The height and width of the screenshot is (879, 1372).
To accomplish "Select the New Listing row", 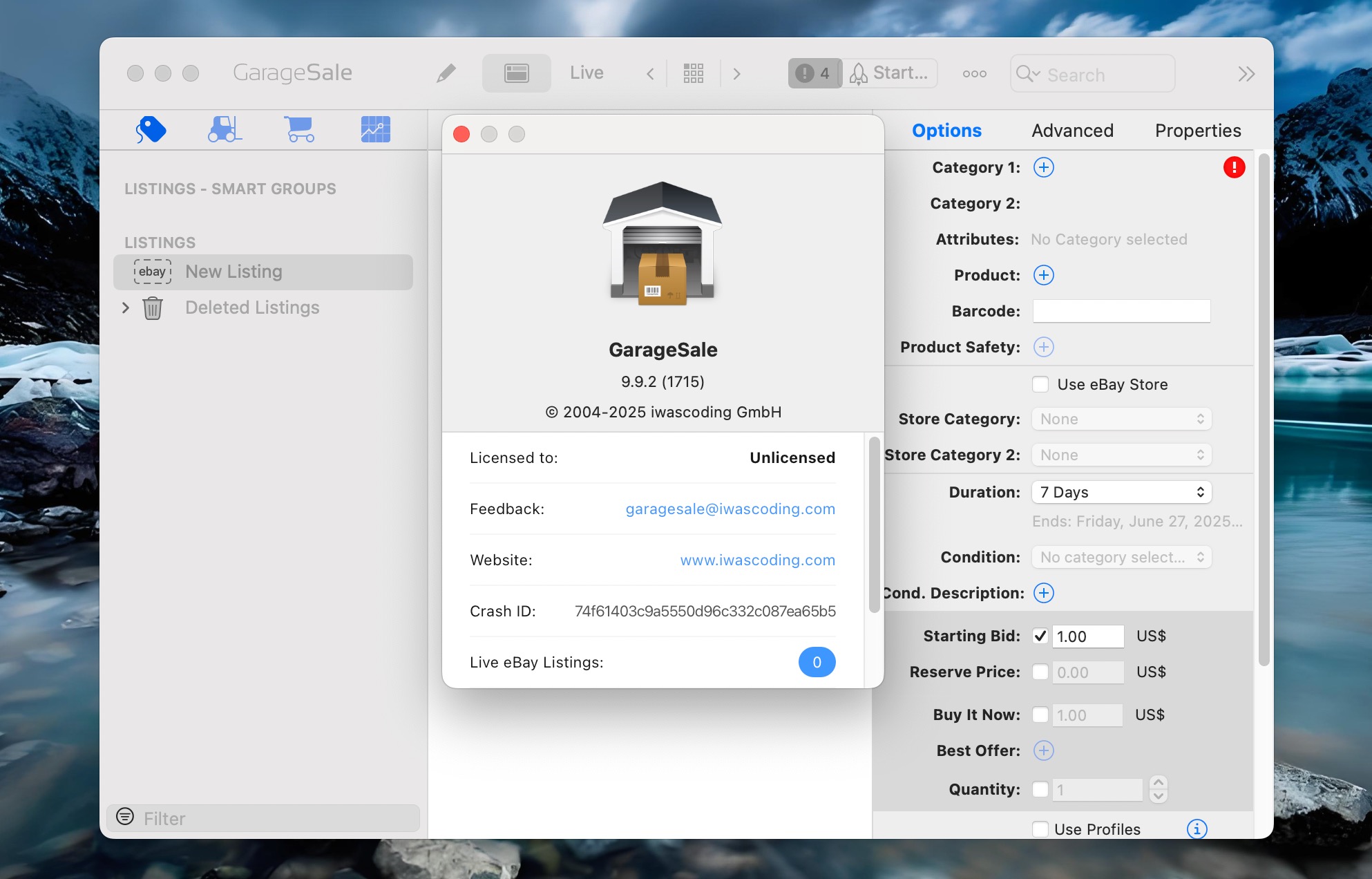I will coord(263,272).
